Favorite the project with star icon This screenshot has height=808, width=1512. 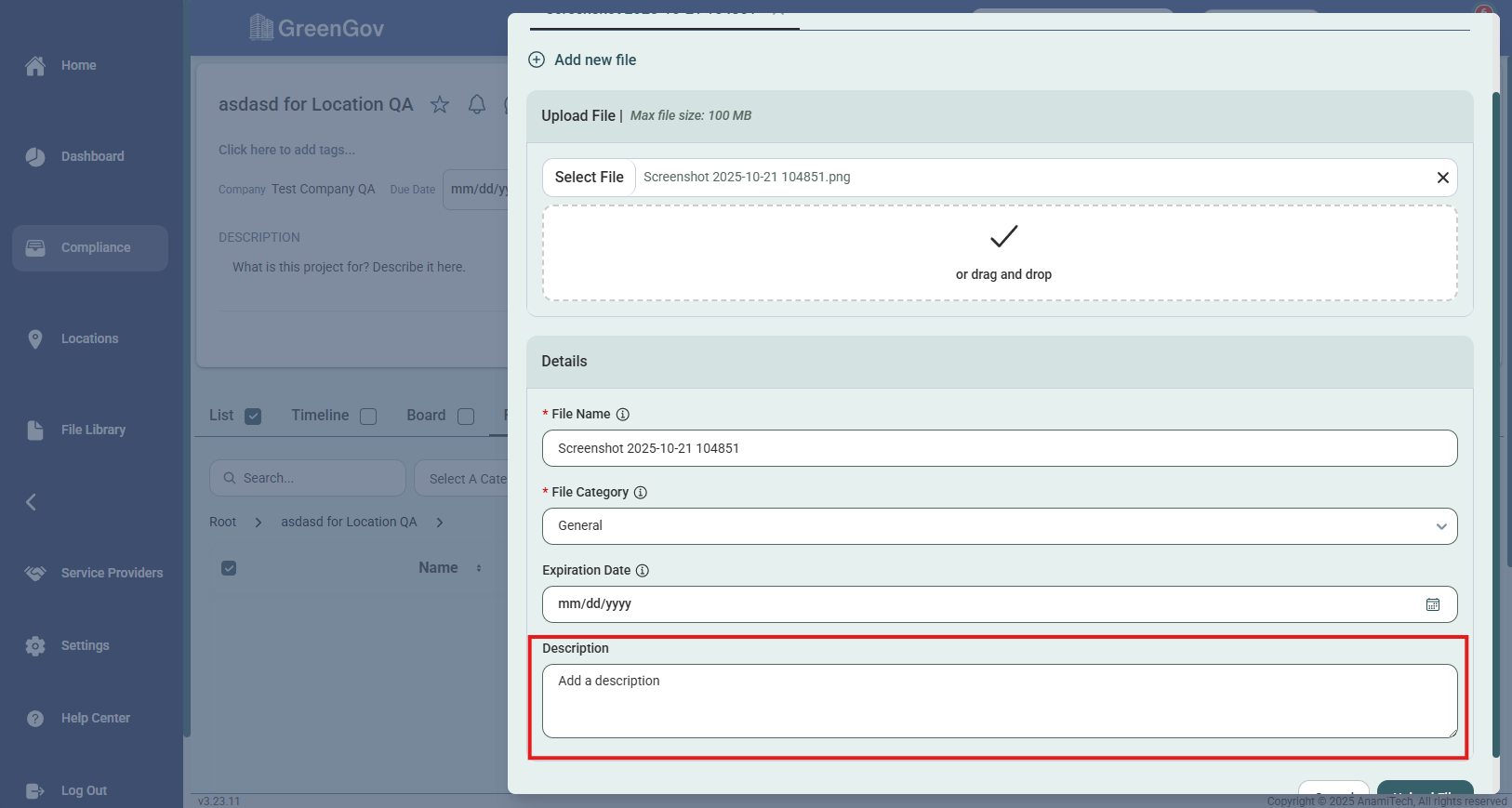[440, 105]
